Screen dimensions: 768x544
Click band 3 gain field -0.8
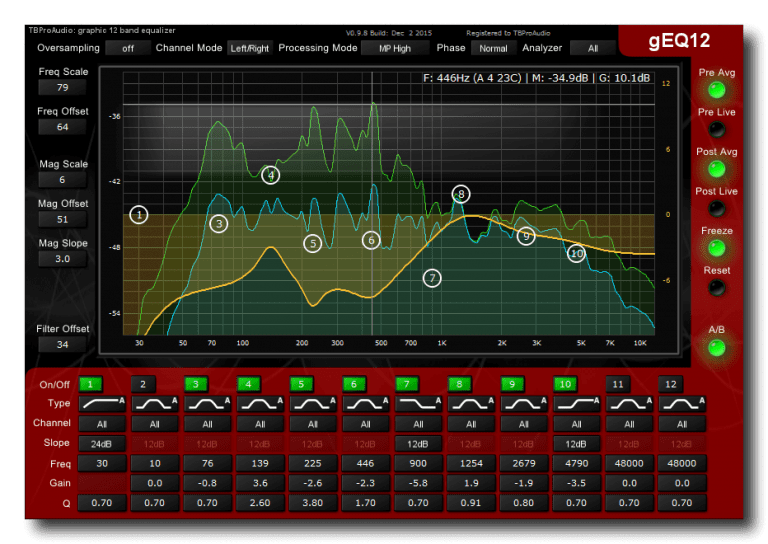pos(207,483)
